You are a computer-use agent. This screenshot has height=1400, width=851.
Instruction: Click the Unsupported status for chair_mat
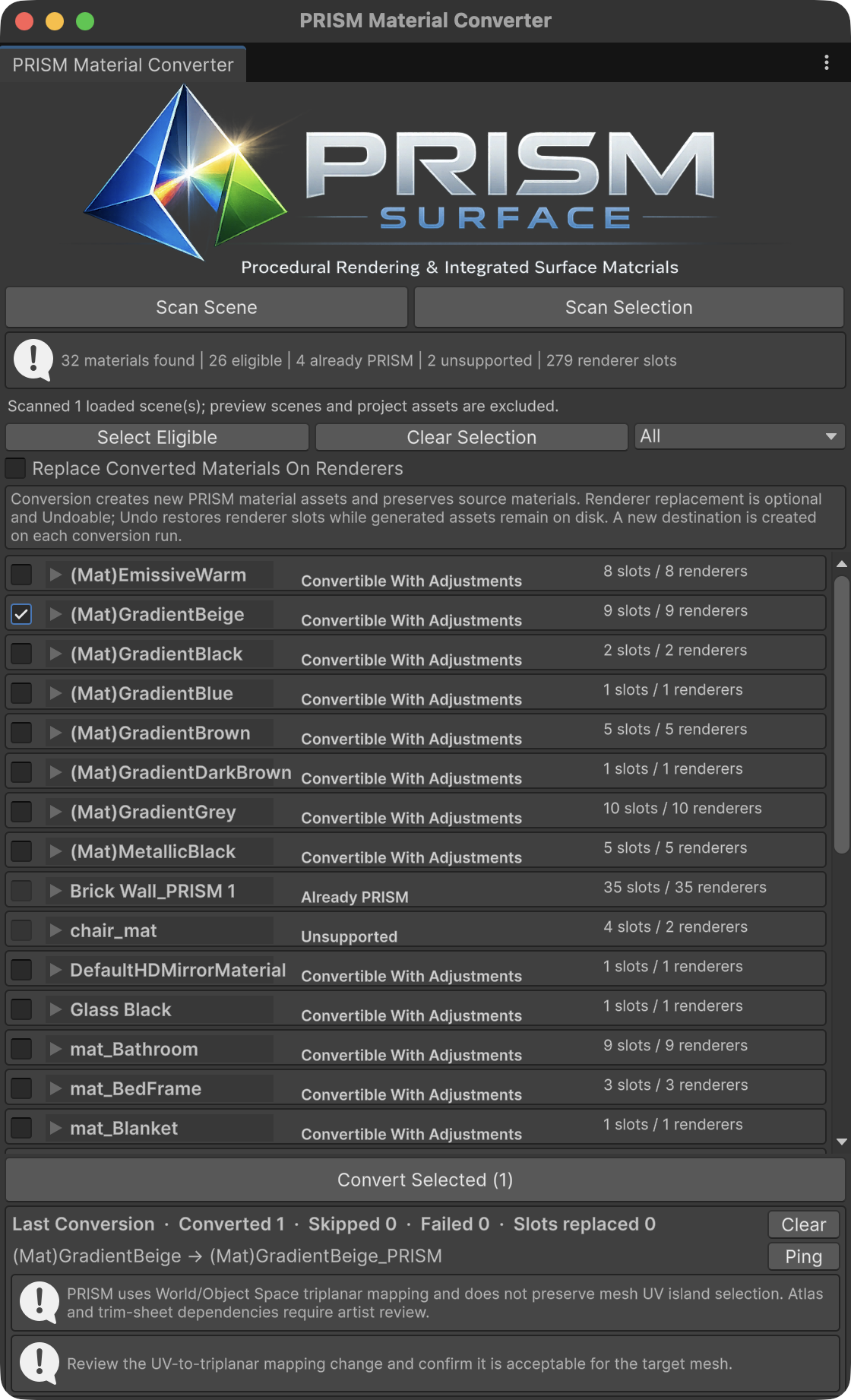[349, 936]
